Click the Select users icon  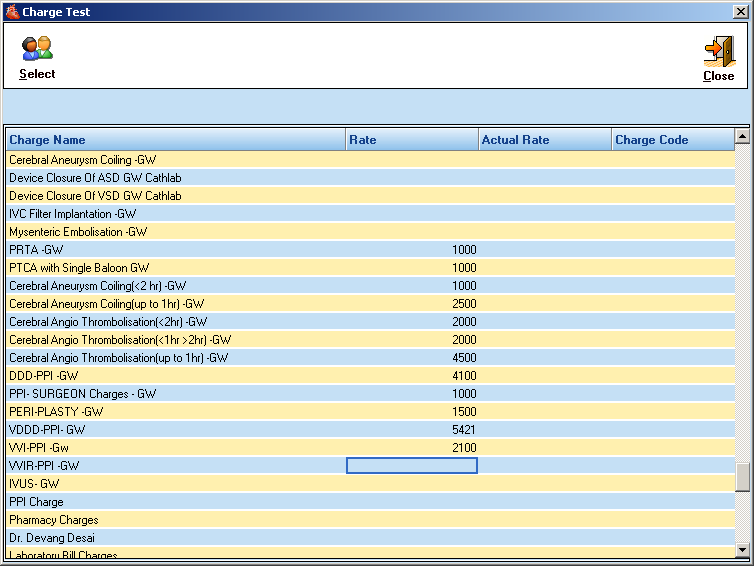(37, 48)
